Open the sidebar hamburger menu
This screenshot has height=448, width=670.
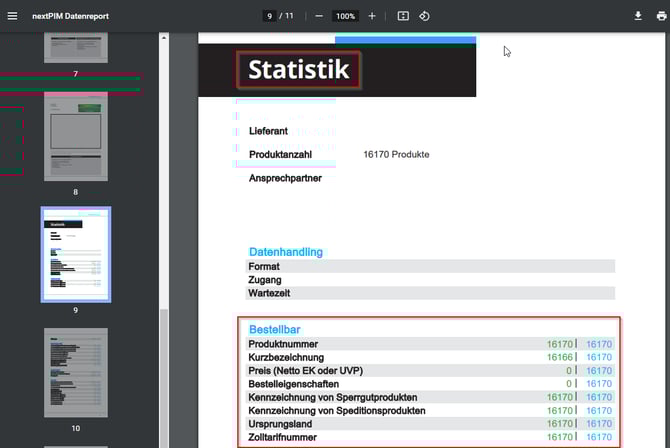tap(13, 16)
